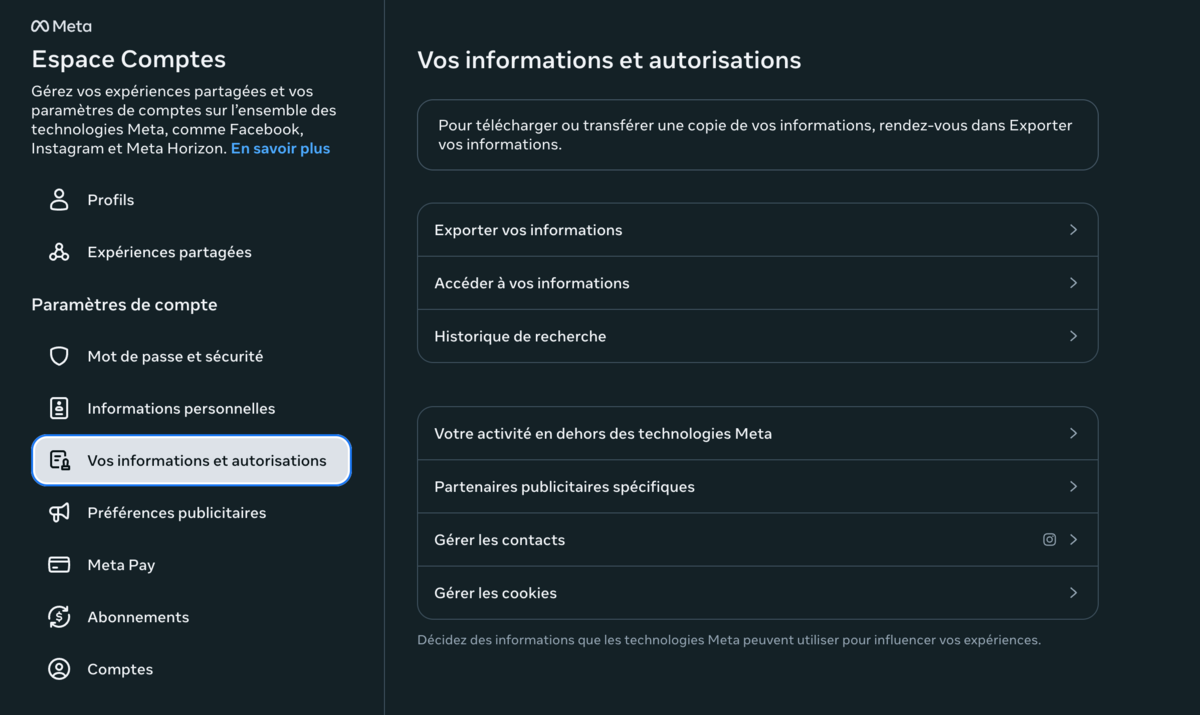Select Préférences publicitaires in the sidebar menu
Viewport: 1200px width, 715px height.
pyautogui.click(x=177, y=512)
